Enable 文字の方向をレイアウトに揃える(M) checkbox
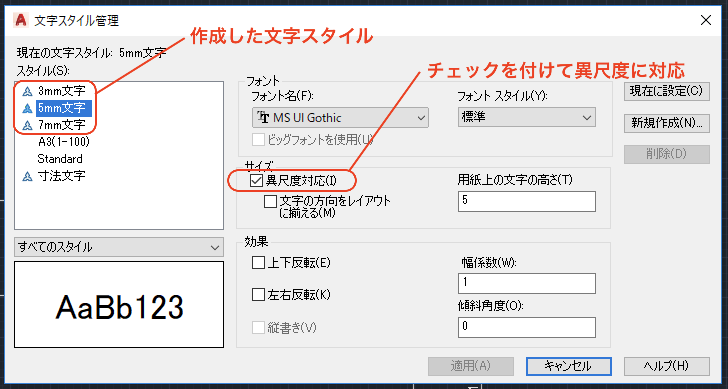 270,201
